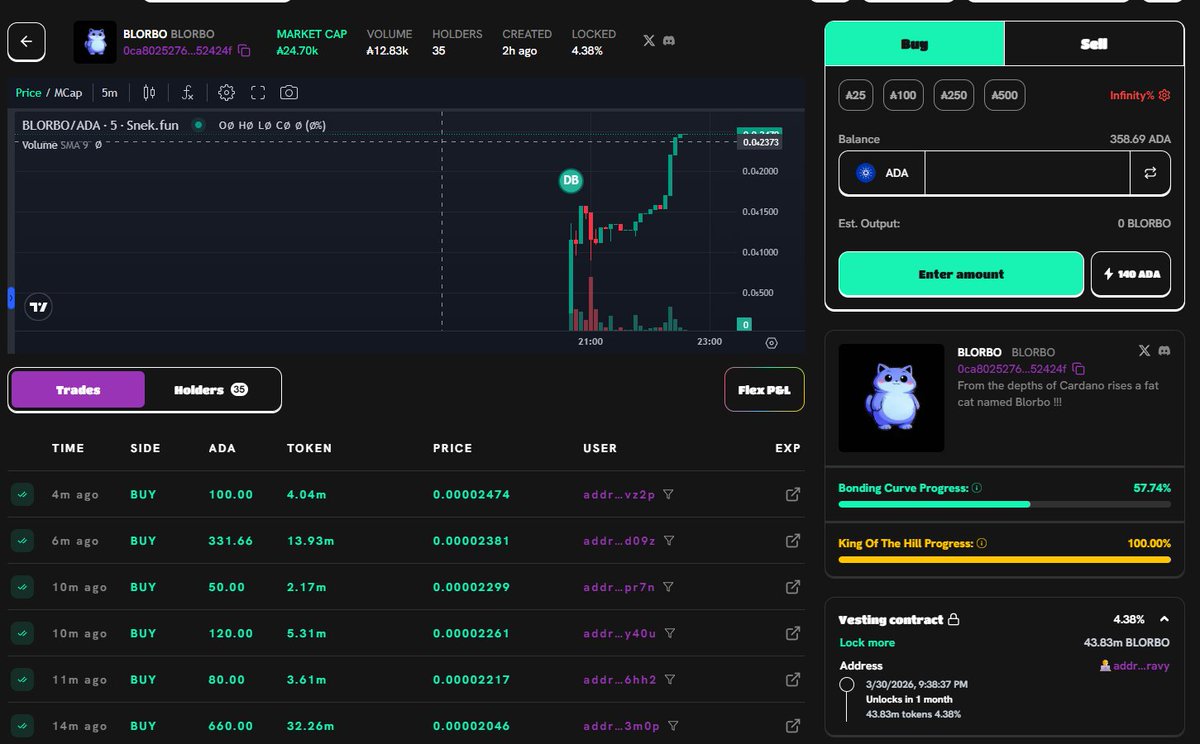
Task: Click the 0.00002474 price cell
Action: [x=471, y=494]
